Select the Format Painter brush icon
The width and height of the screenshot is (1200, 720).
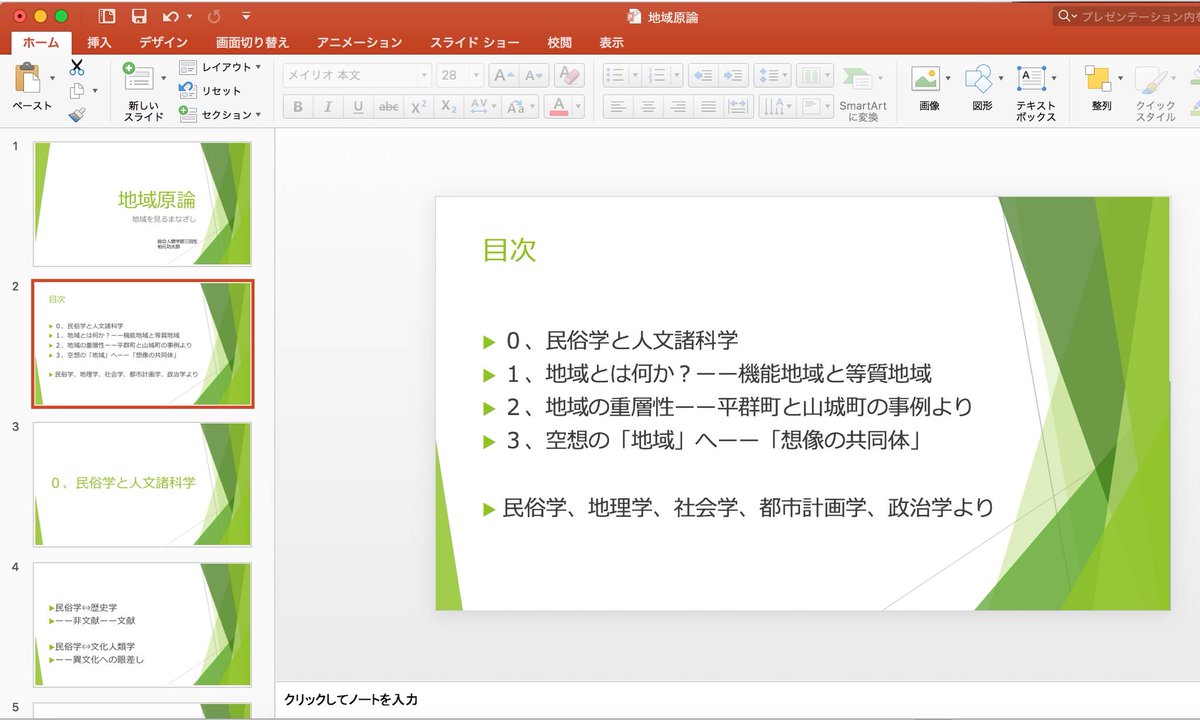(x=77, y=115)
